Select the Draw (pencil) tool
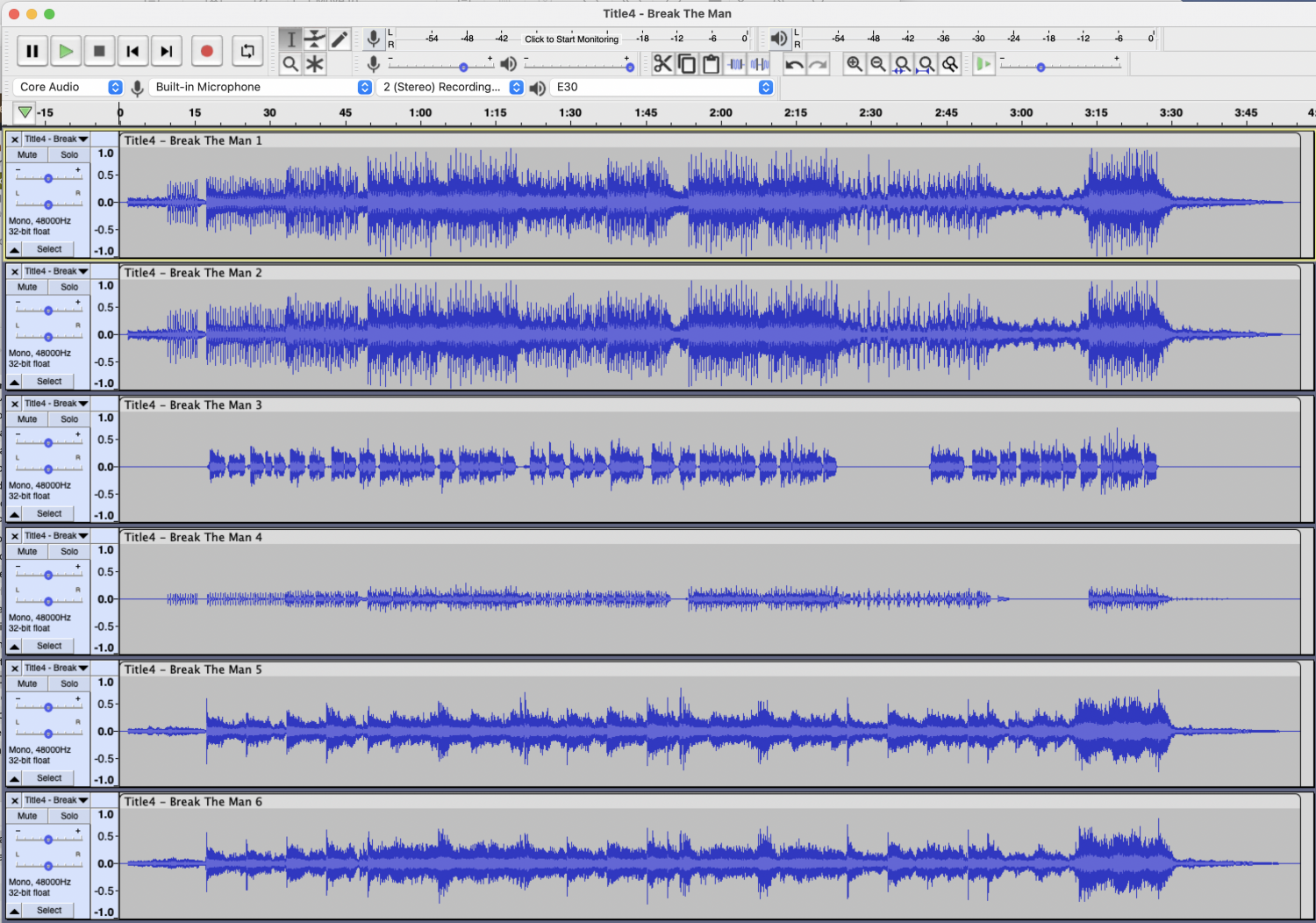1316x923 pixels. tap(339, 39)
